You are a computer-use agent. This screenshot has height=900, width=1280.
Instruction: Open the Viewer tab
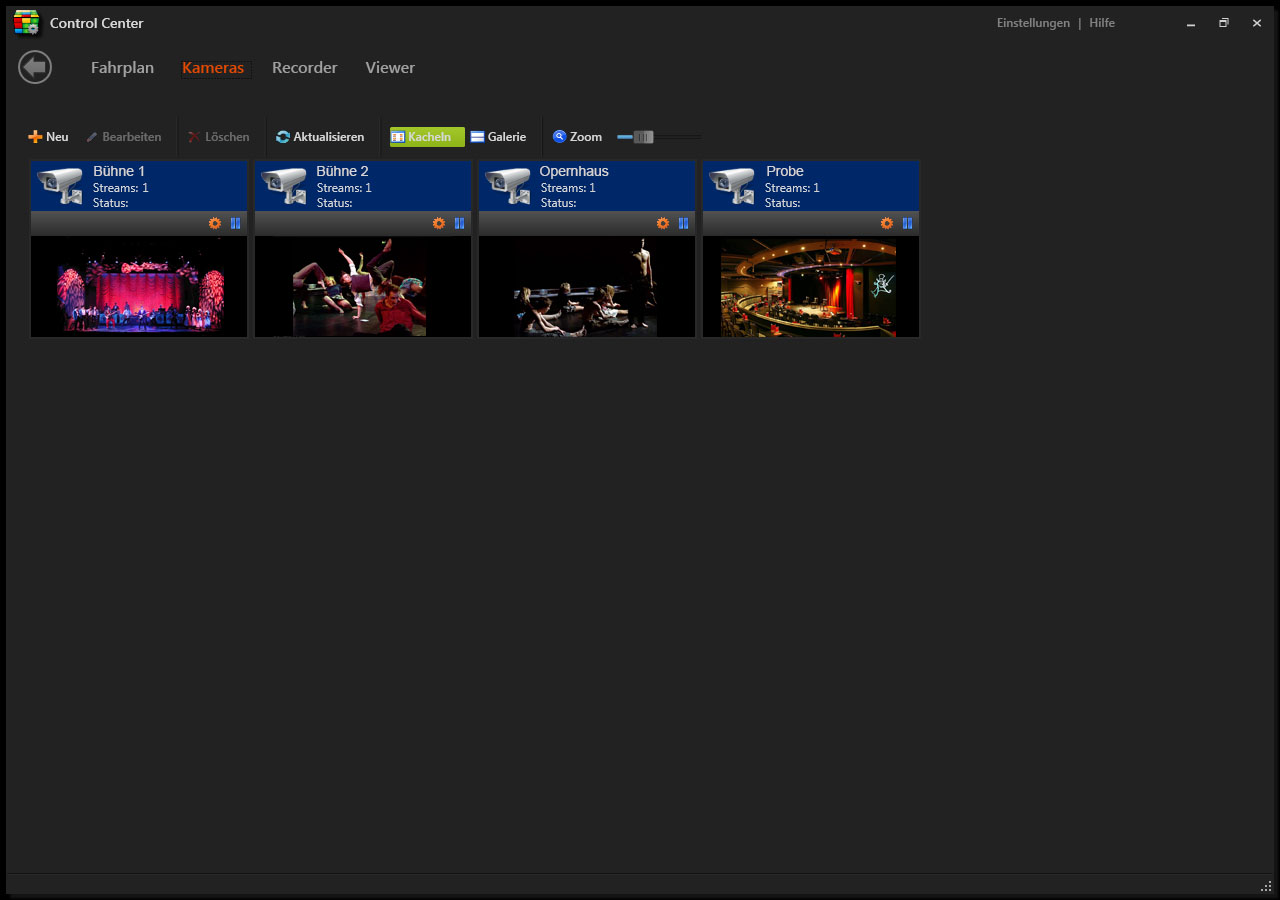pos(390,68)
